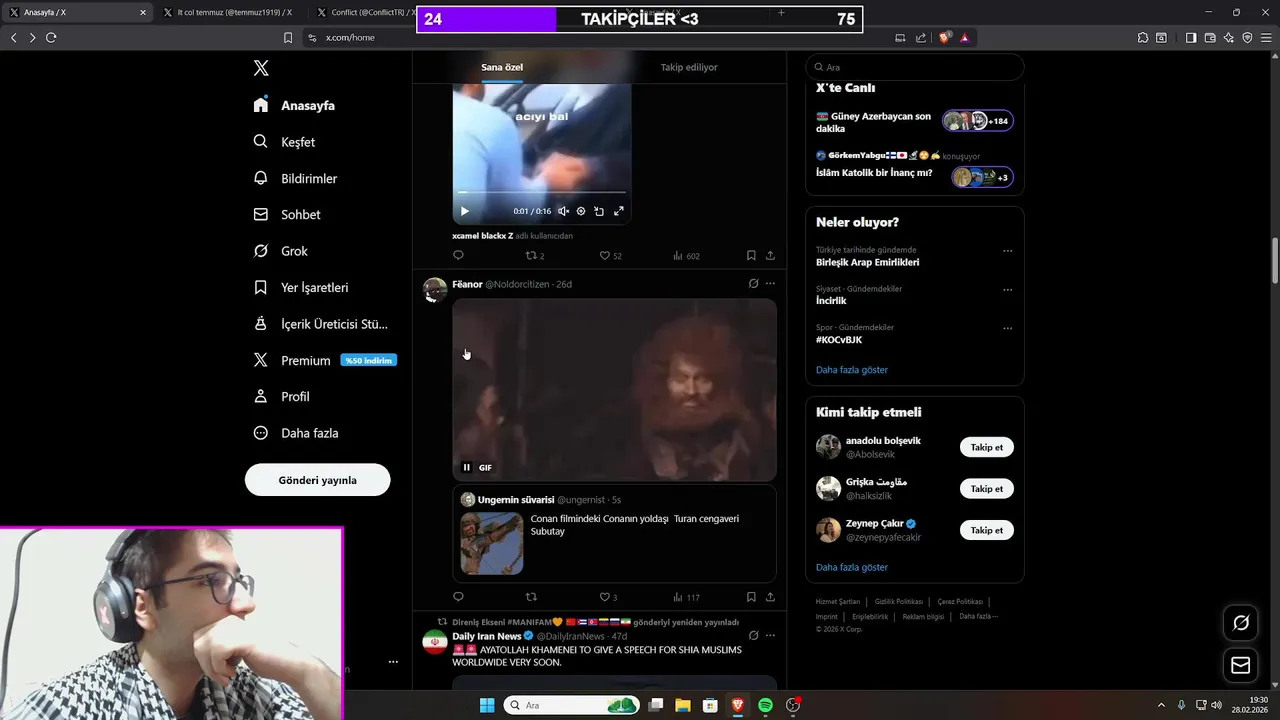Toggle Brave sidebar panel icon
Viewport: 1280px width, 720px height.
(x=1191, y=37)
